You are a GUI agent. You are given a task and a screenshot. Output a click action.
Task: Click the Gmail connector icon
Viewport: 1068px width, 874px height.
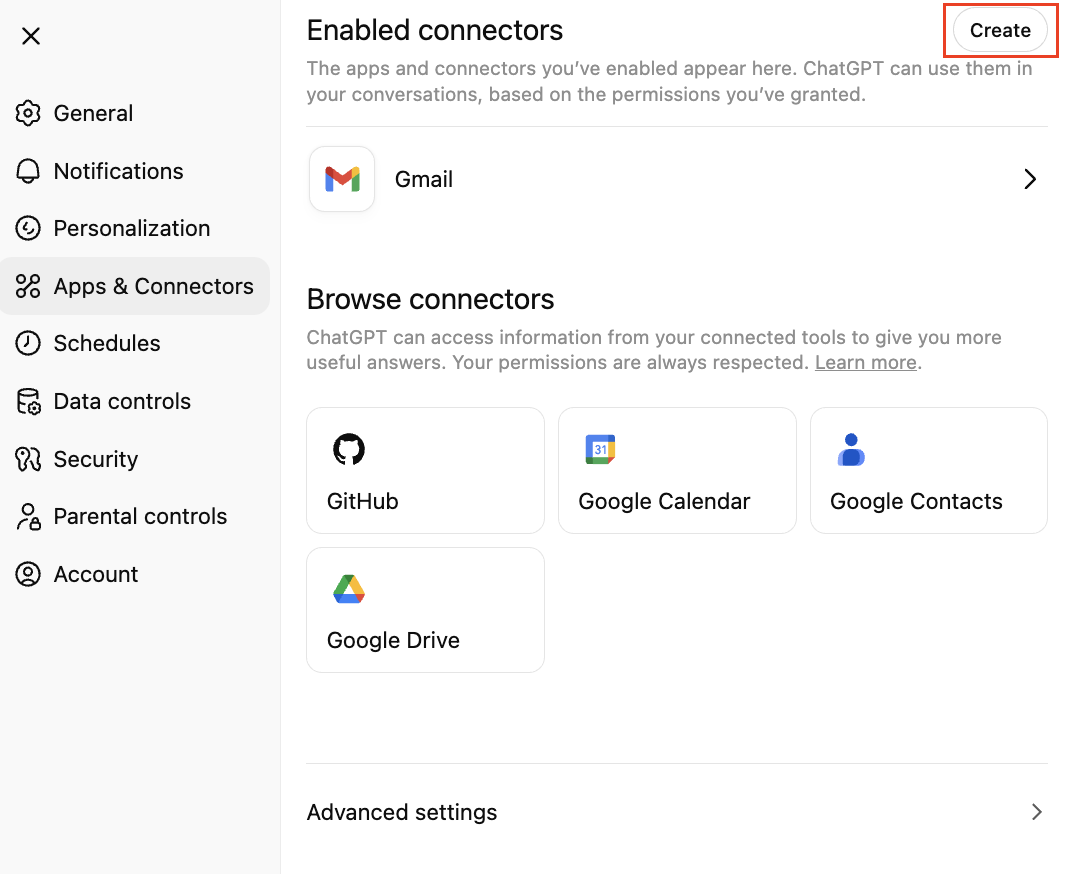(342, 179)
